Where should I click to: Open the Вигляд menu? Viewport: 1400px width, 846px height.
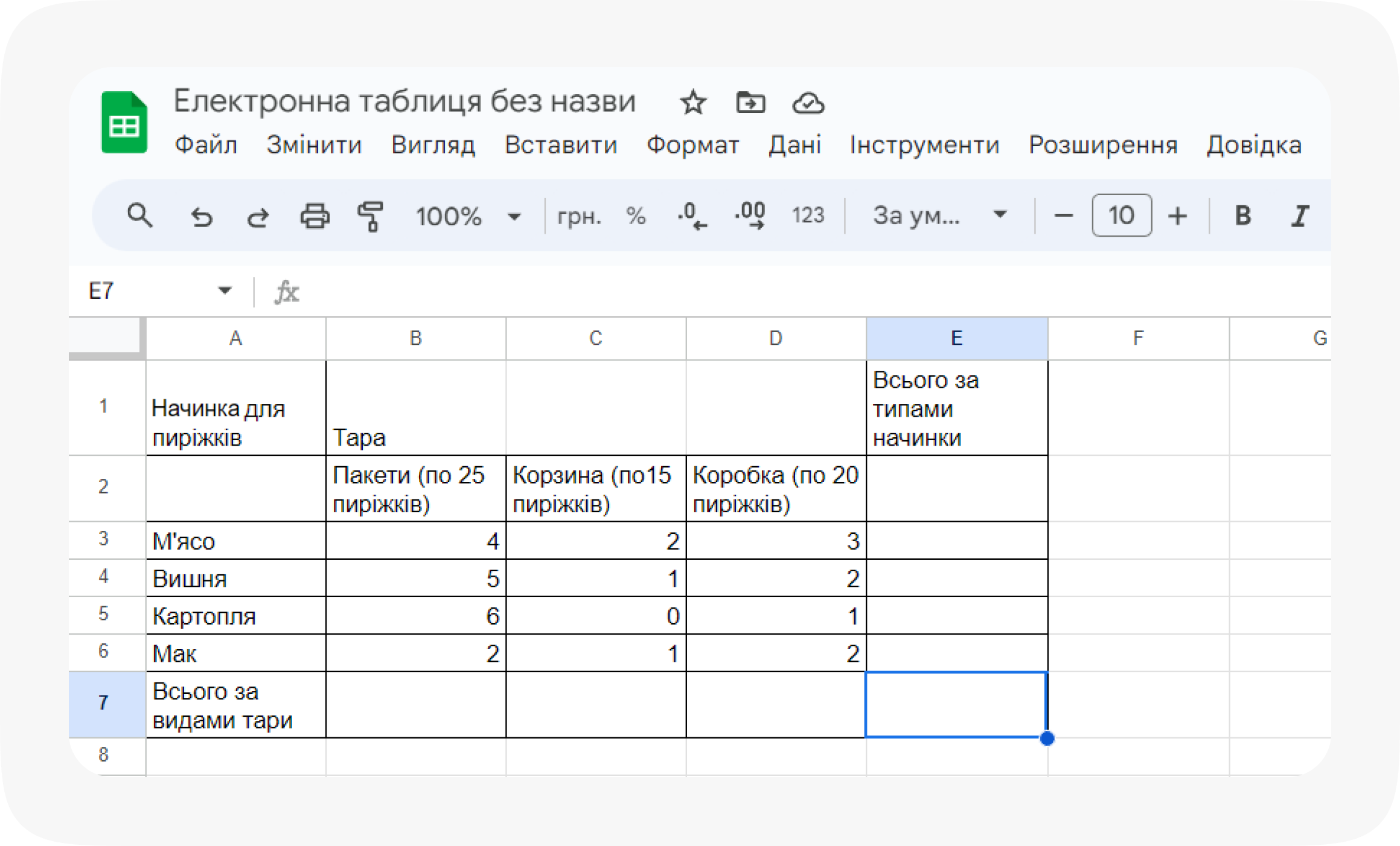433,145
